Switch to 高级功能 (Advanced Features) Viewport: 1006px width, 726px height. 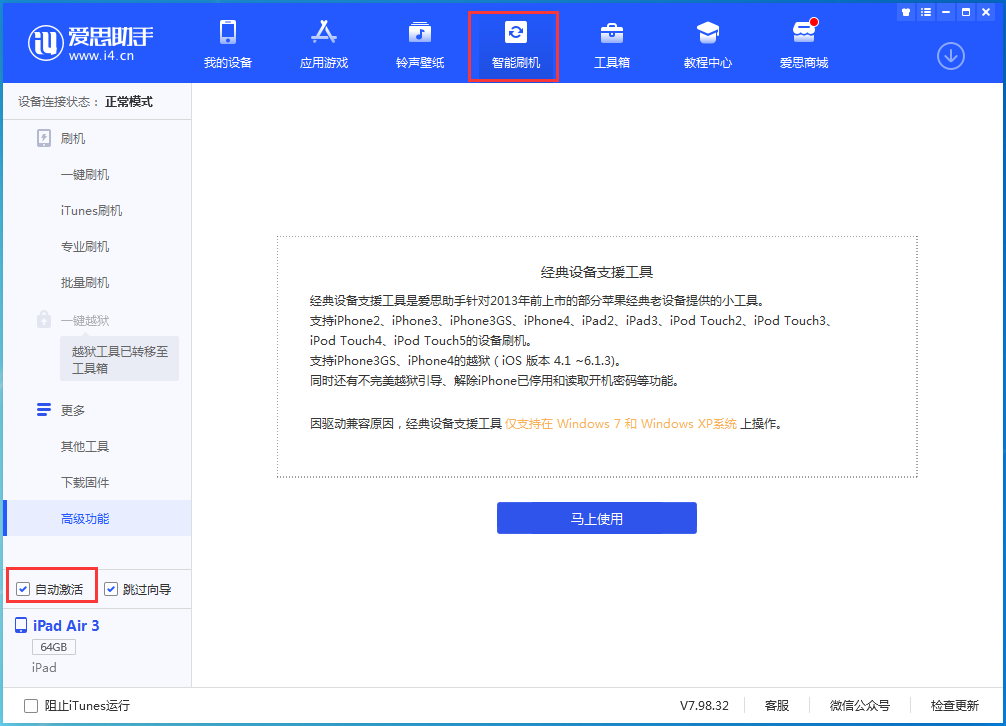pos(86,518)
